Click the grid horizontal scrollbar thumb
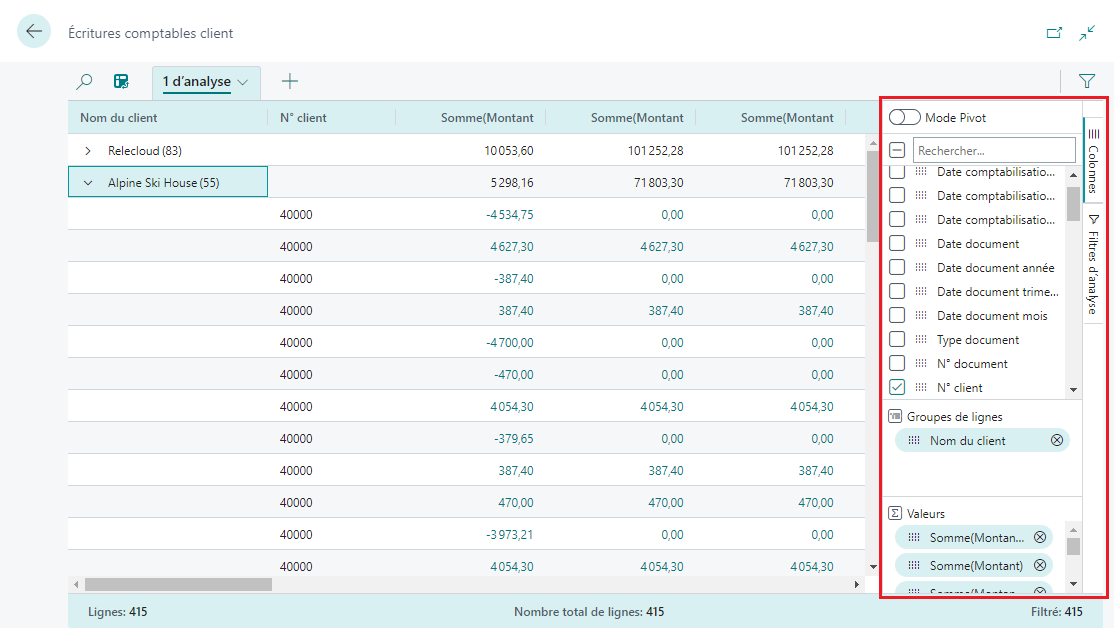1114x637 pixels. (178, 584)
